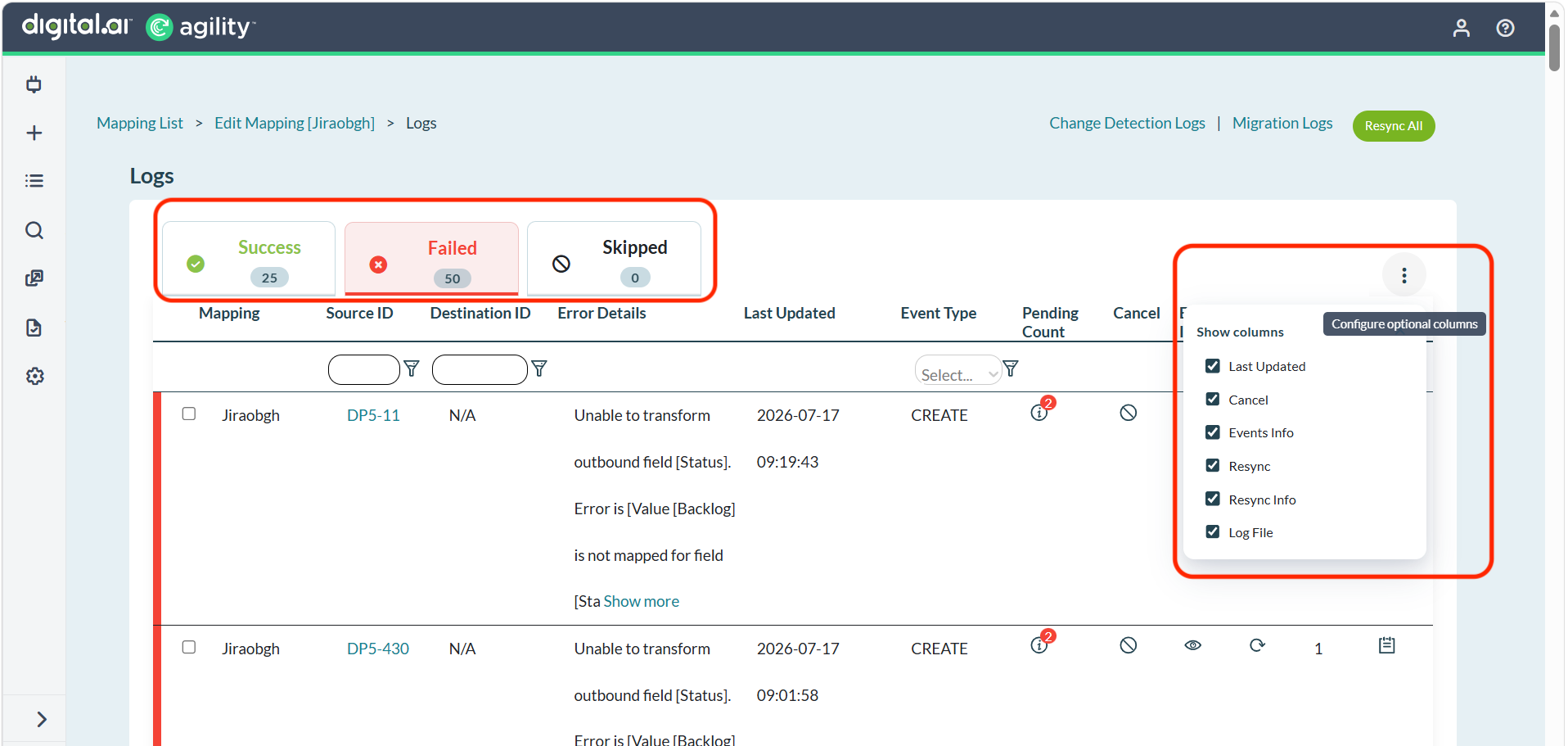Apply the Source ID filter funnel icon

412,368
